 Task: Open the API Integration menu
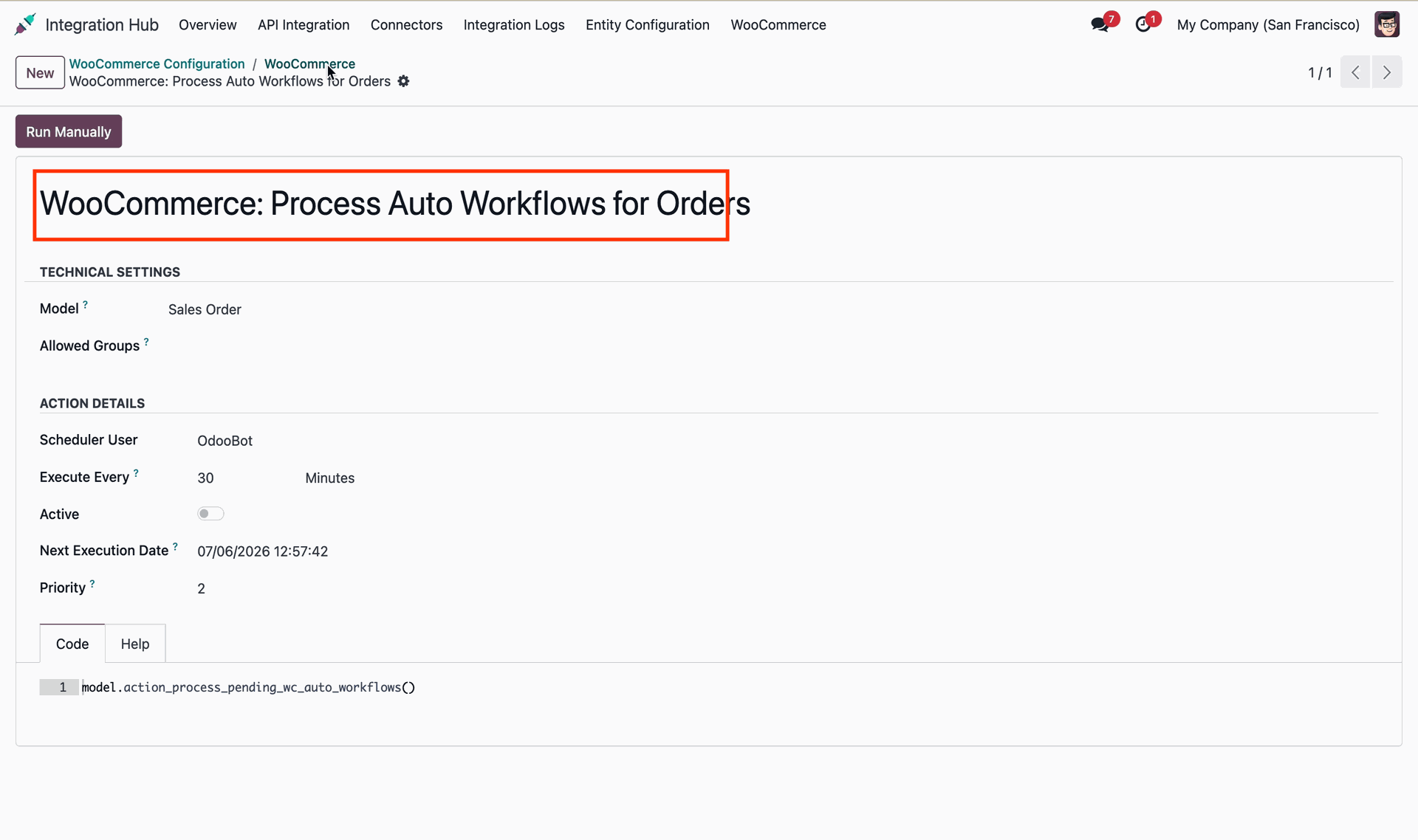pyautogui.click(x=304, y=24)
